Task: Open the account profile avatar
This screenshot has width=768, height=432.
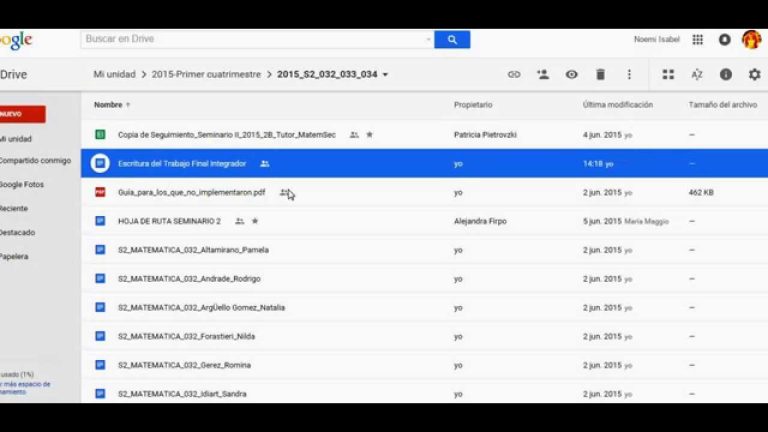Action: [751, 40]
